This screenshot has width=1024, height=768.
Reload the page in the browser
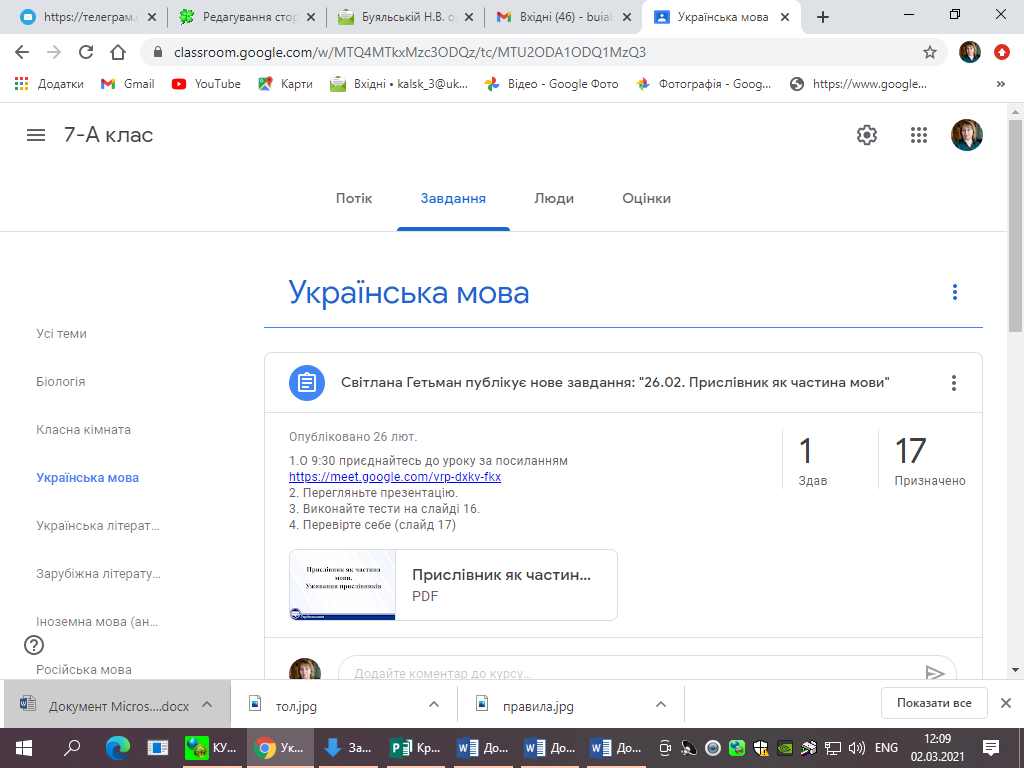[x=86, y=52]
